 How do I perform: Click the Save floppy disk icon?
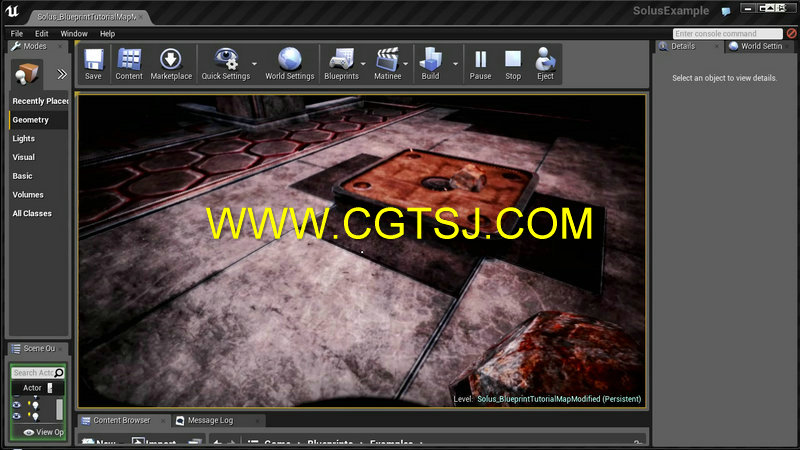click(x=93, y=59)
